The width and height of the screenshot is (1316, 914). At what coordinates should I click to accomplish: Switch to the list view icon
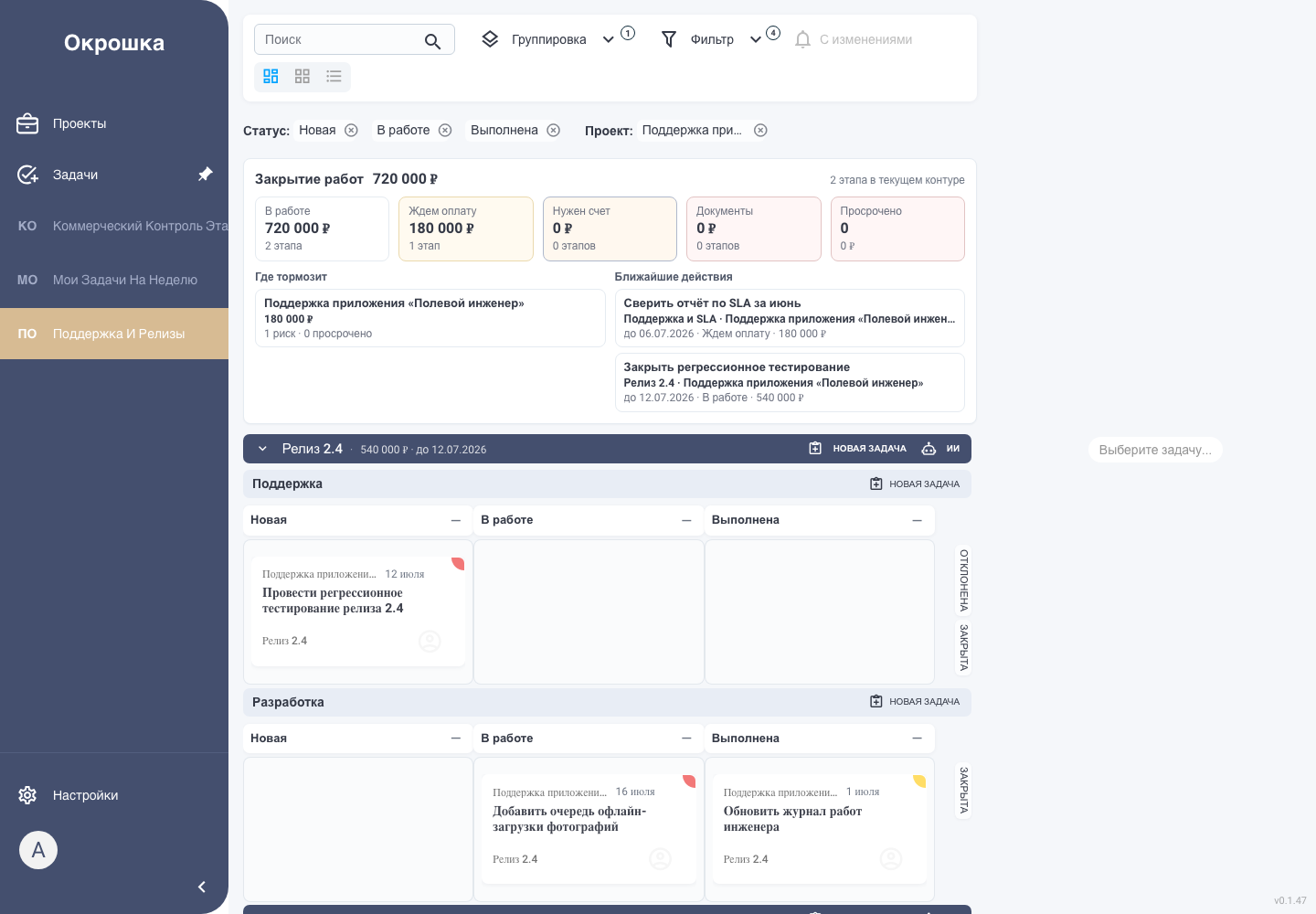334,77
